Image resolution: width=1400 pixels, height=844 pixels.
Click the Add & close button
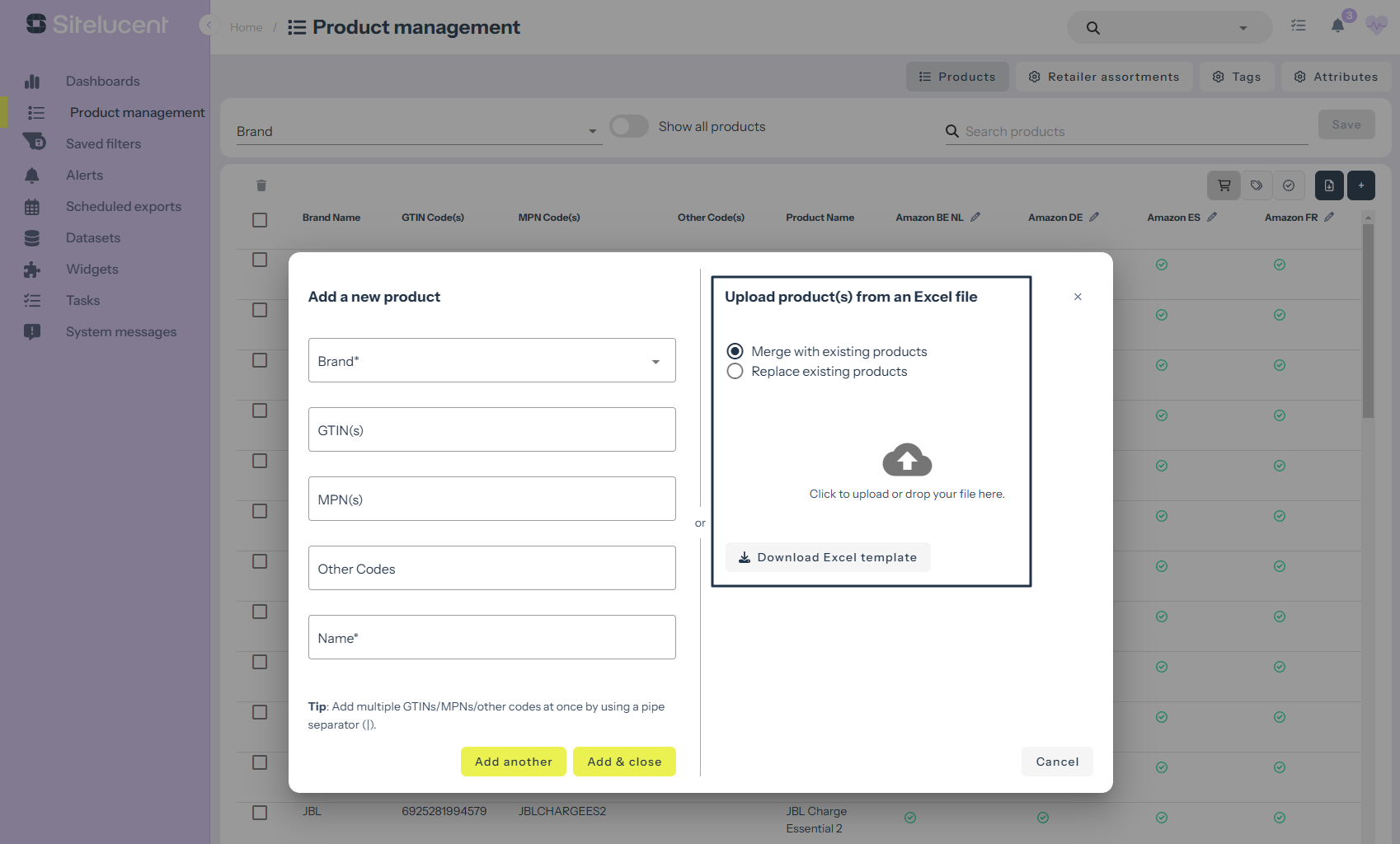(624, 762)
